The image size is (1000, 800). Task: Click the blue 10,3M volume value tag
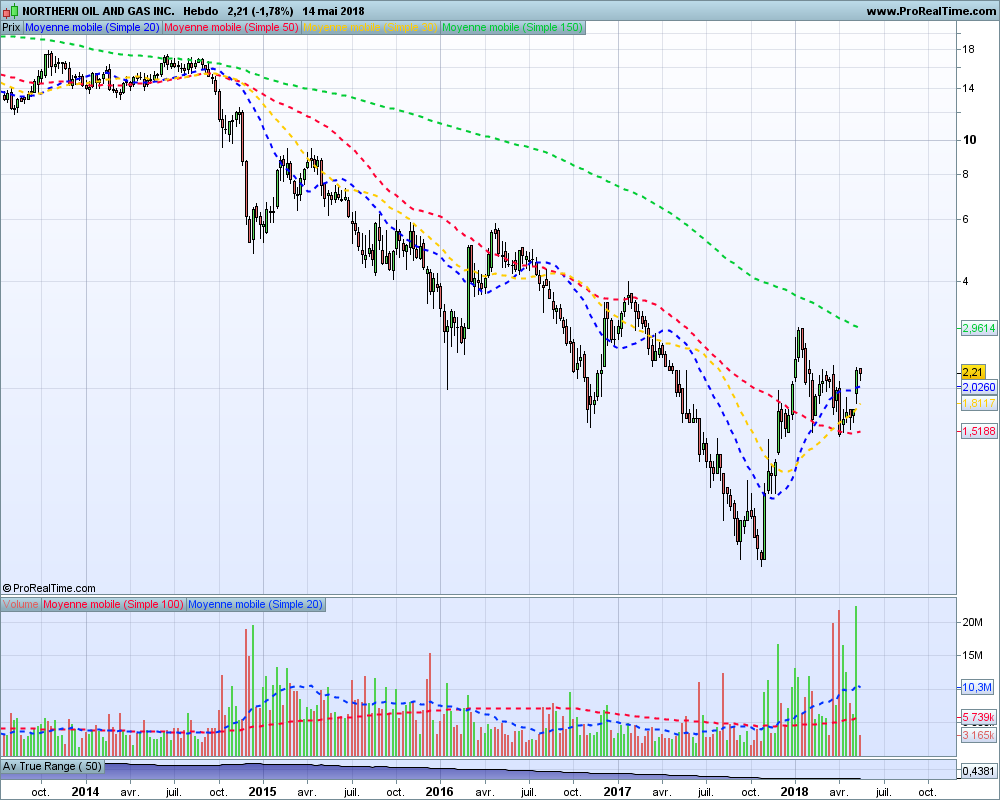(977, 687)
